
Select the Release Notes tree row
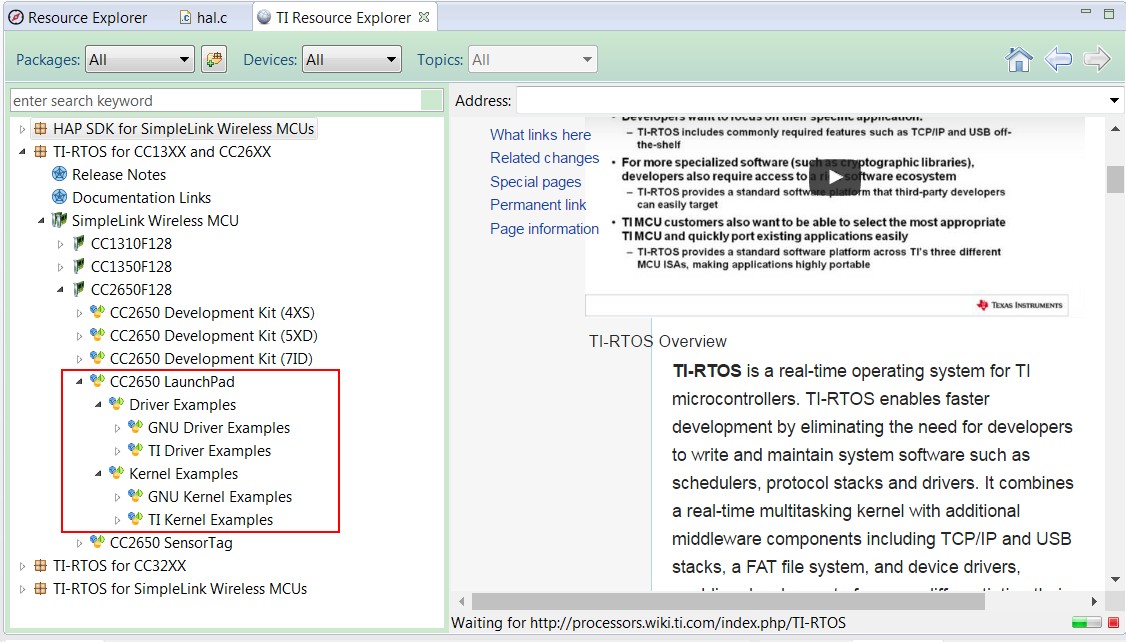pyautogui.click(x=108, y=175)
